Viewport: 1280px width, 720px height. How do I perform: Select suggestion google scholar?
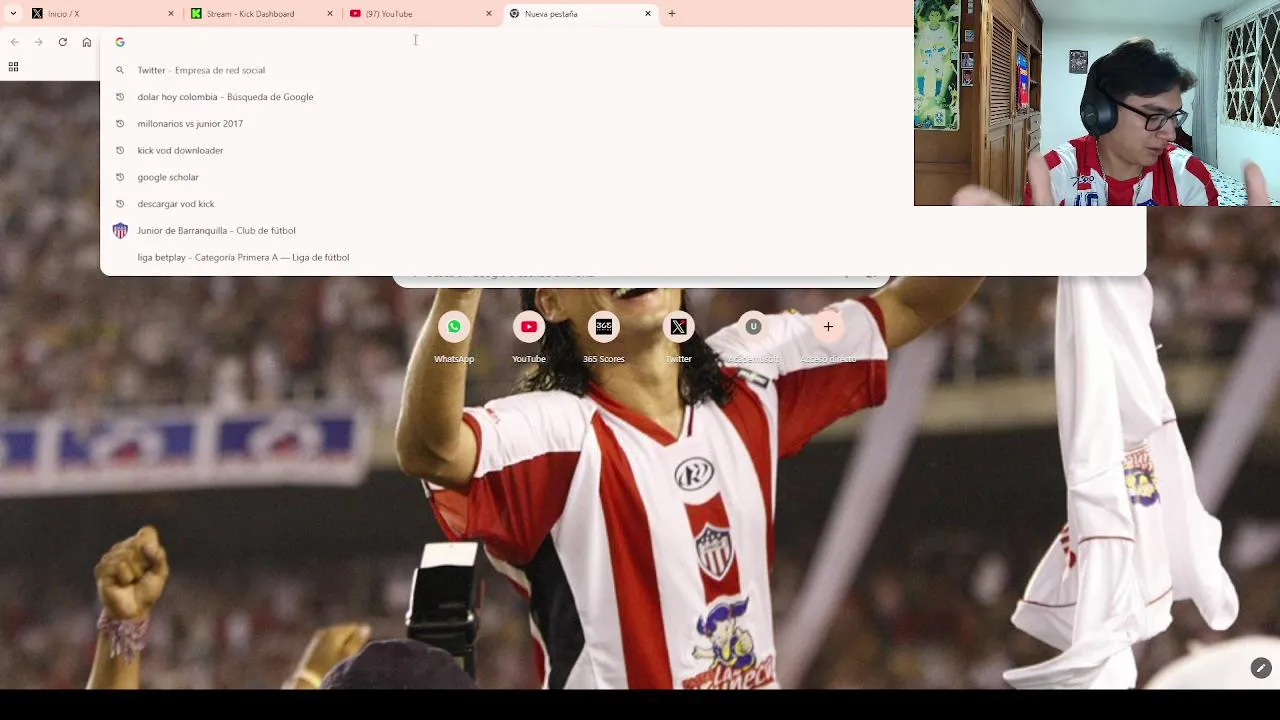622,177
